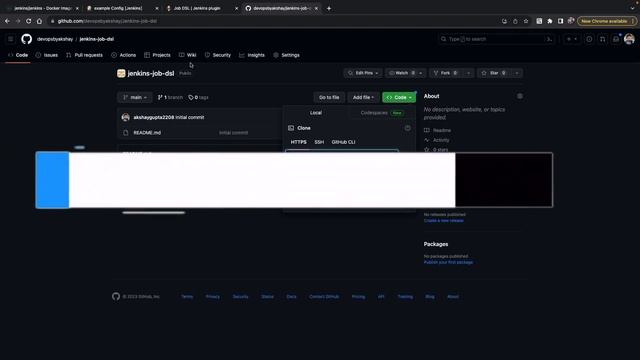Click the browser home icon
The width and height of the screenshot is (640, 360).
39,21
